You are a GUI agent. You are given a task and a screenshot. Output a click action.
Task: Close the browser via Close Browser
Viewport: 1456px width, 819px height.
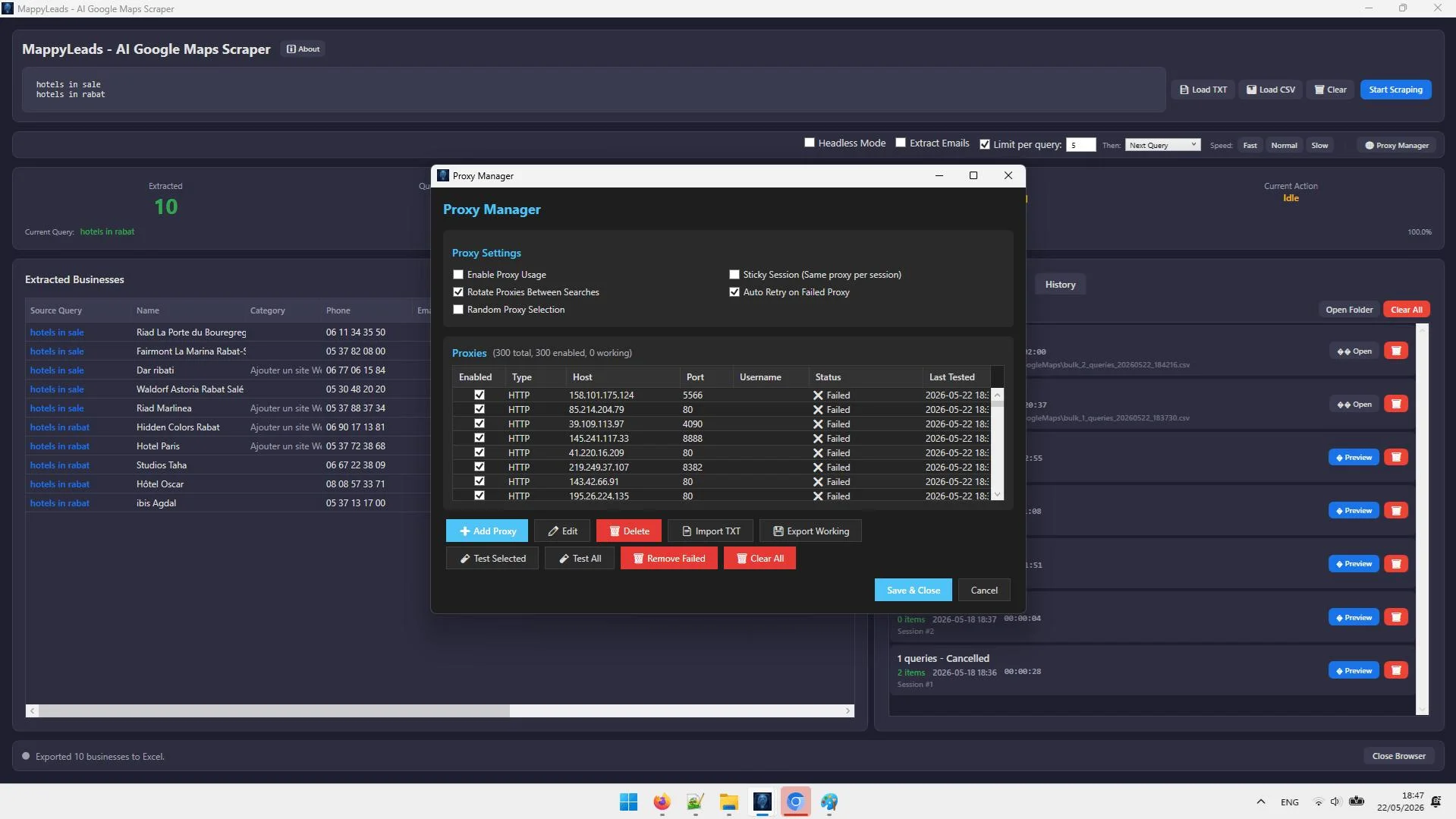click(1398, 756)
